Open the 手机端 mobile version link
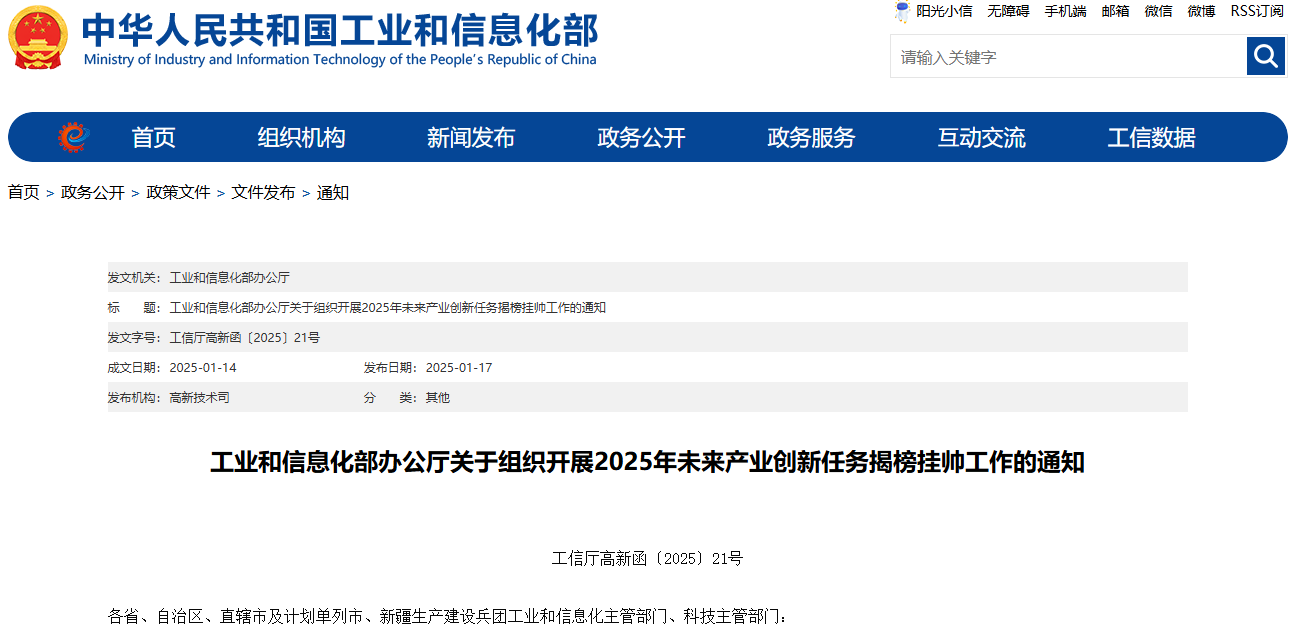The height and width of the screenshot is (633, 1301). pyautogui.click(x=1065, y=11)
